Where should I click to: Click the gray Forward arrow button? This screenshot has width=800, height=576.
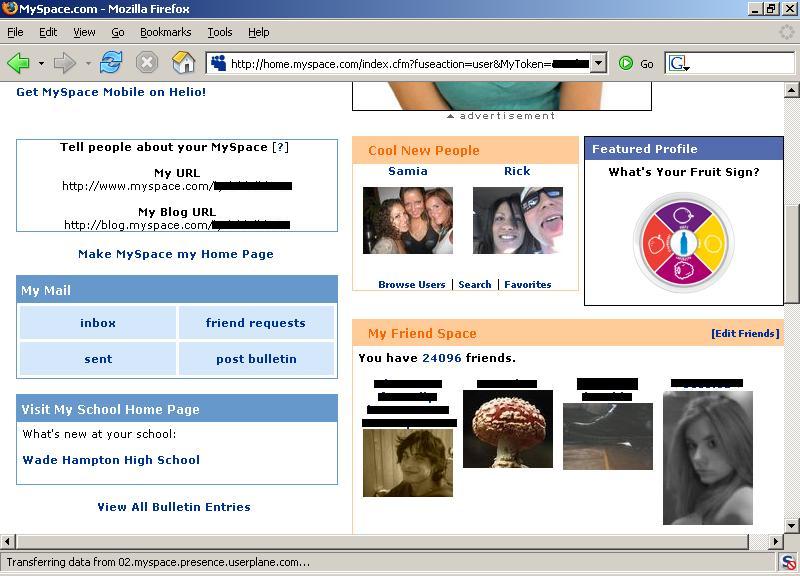coord(64,63)
